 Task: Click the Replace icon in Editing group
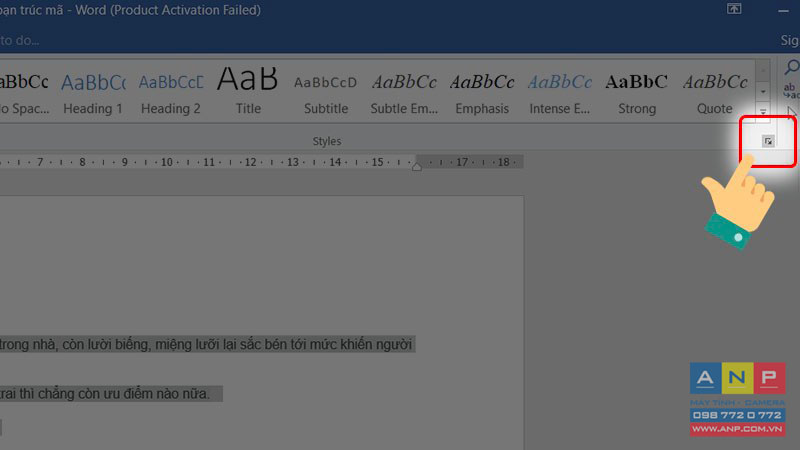click(x=791, y=91)
